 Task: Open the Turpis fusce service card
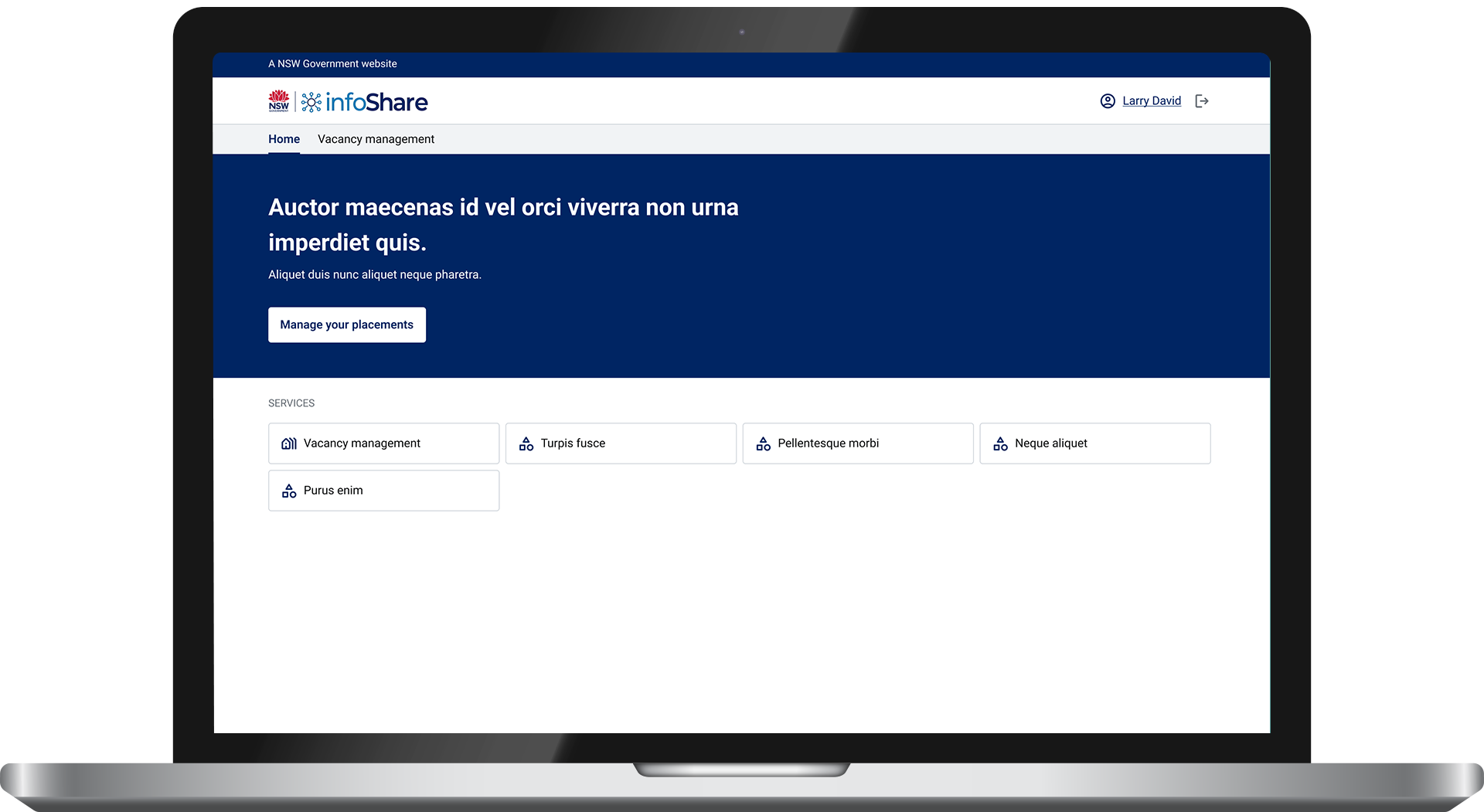pos(621,443)
